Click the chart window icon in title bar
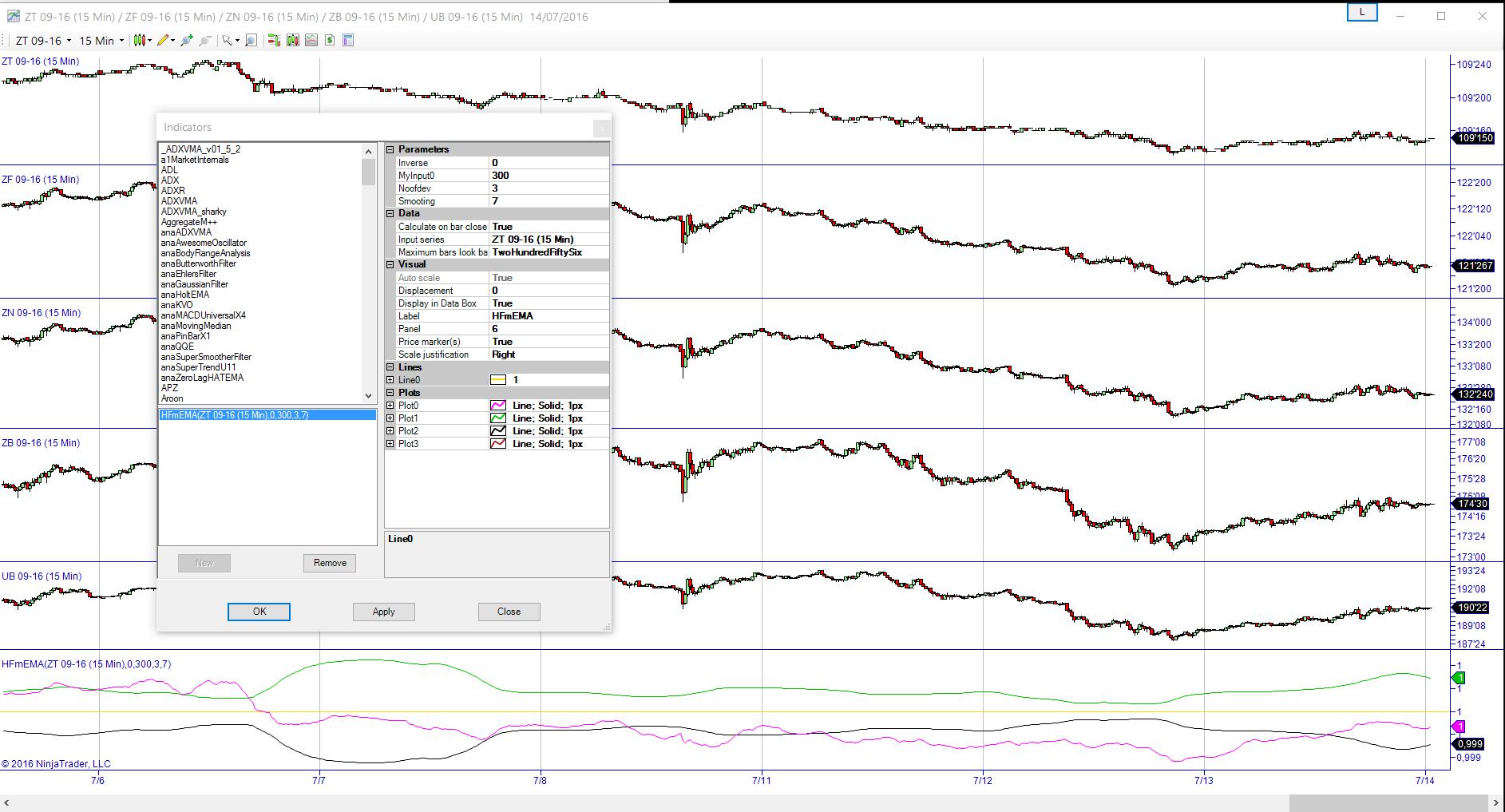Viewport: 1505px width, 812px height. [13, 16]
